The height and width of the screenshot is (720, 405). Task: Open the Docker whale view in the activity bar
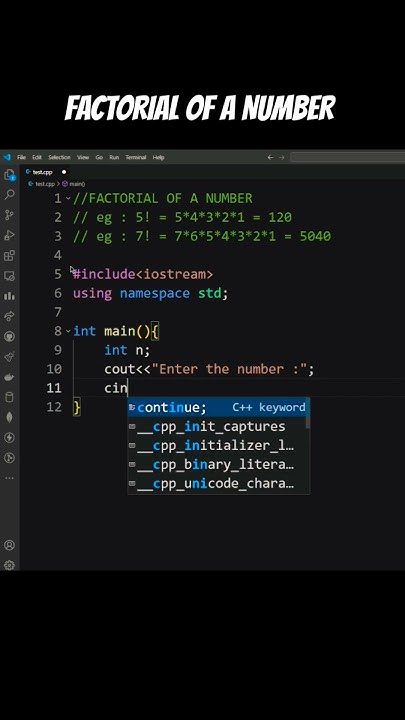click(x=9, y=377)
